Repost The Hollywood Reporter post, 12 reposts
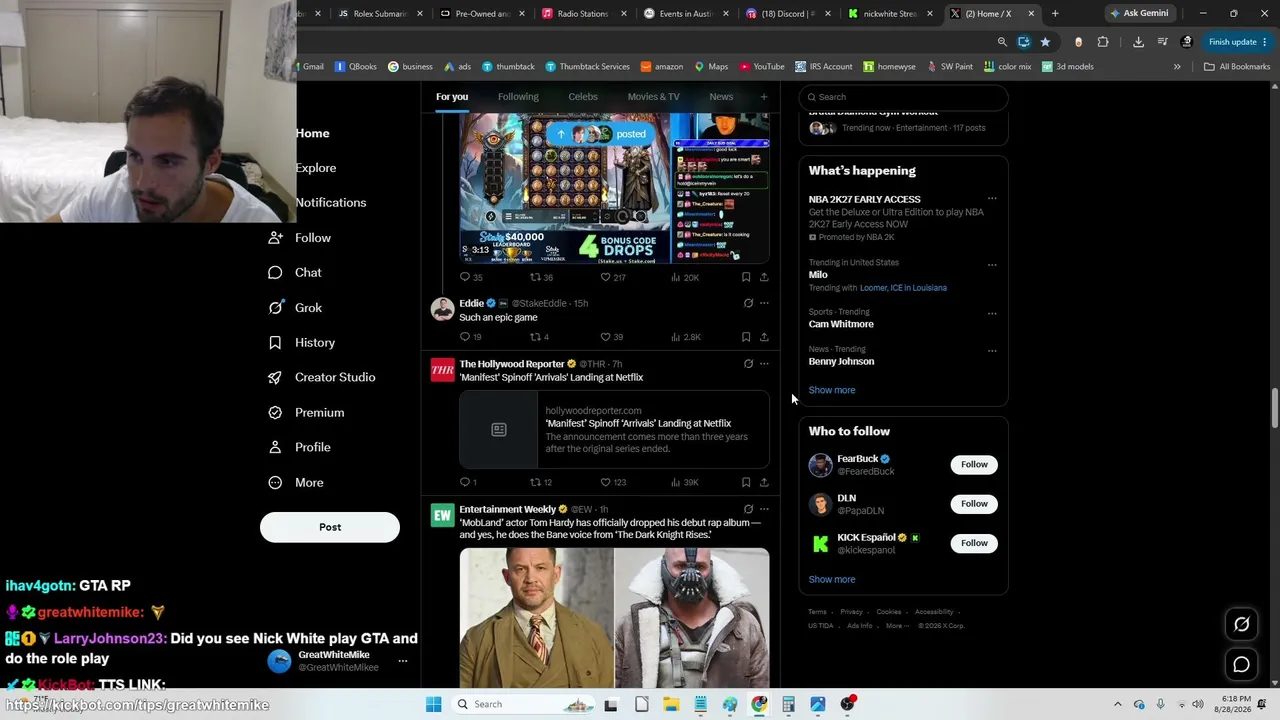1280x720 pixels. pyautogui.click(x=540, y=482)
